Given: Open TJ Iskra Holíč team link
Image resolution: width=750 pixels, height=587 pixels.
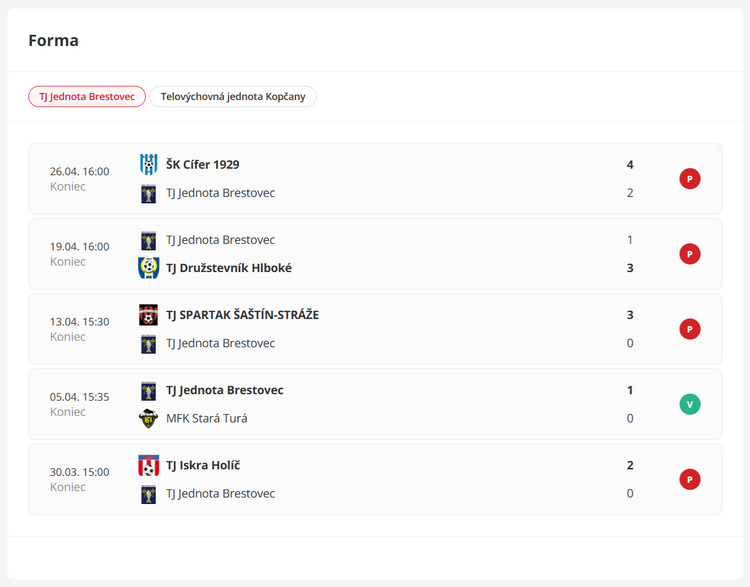Looking at the screenshot, I should pos(203,465).
